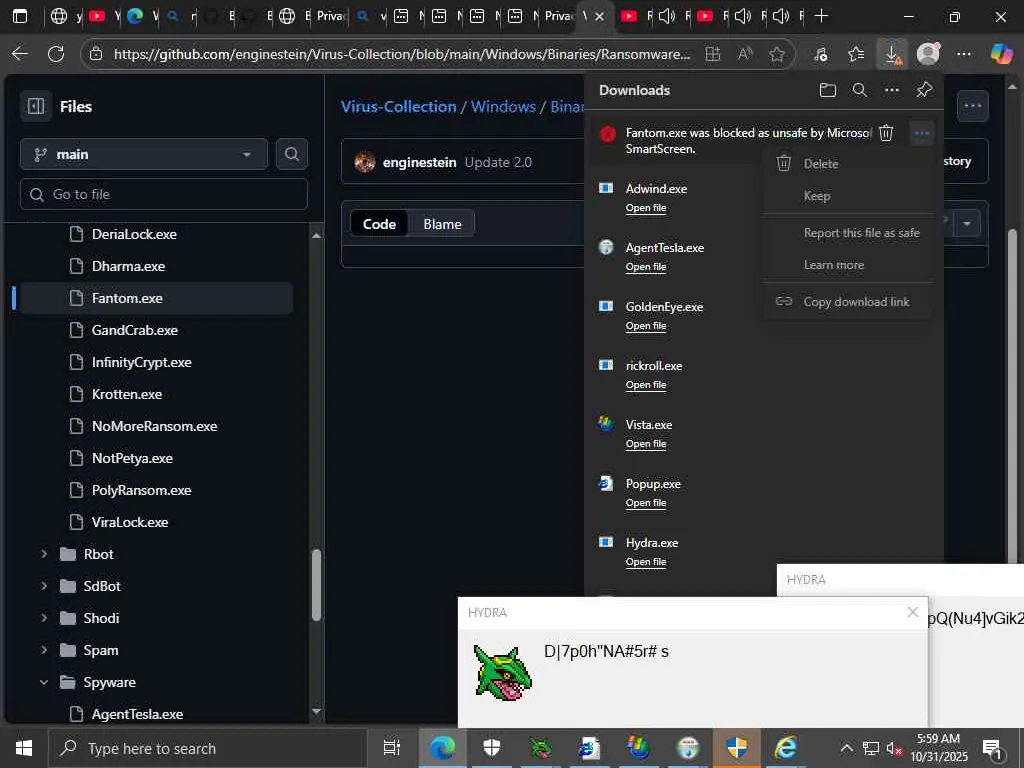The image size is (1024, 768).
Task: Close the front HYDRA popup window
Action: (912, 613)
